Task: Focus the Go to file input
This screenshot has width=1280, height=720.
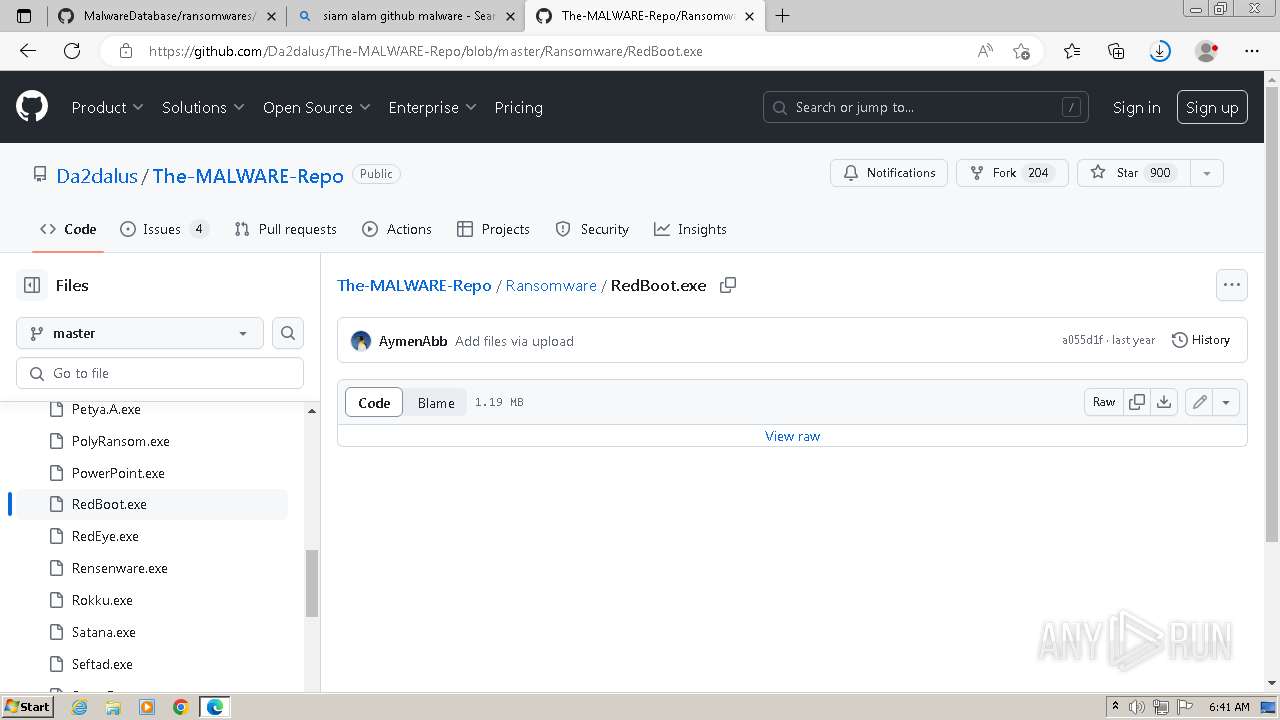Action: [x=160, y=373]
